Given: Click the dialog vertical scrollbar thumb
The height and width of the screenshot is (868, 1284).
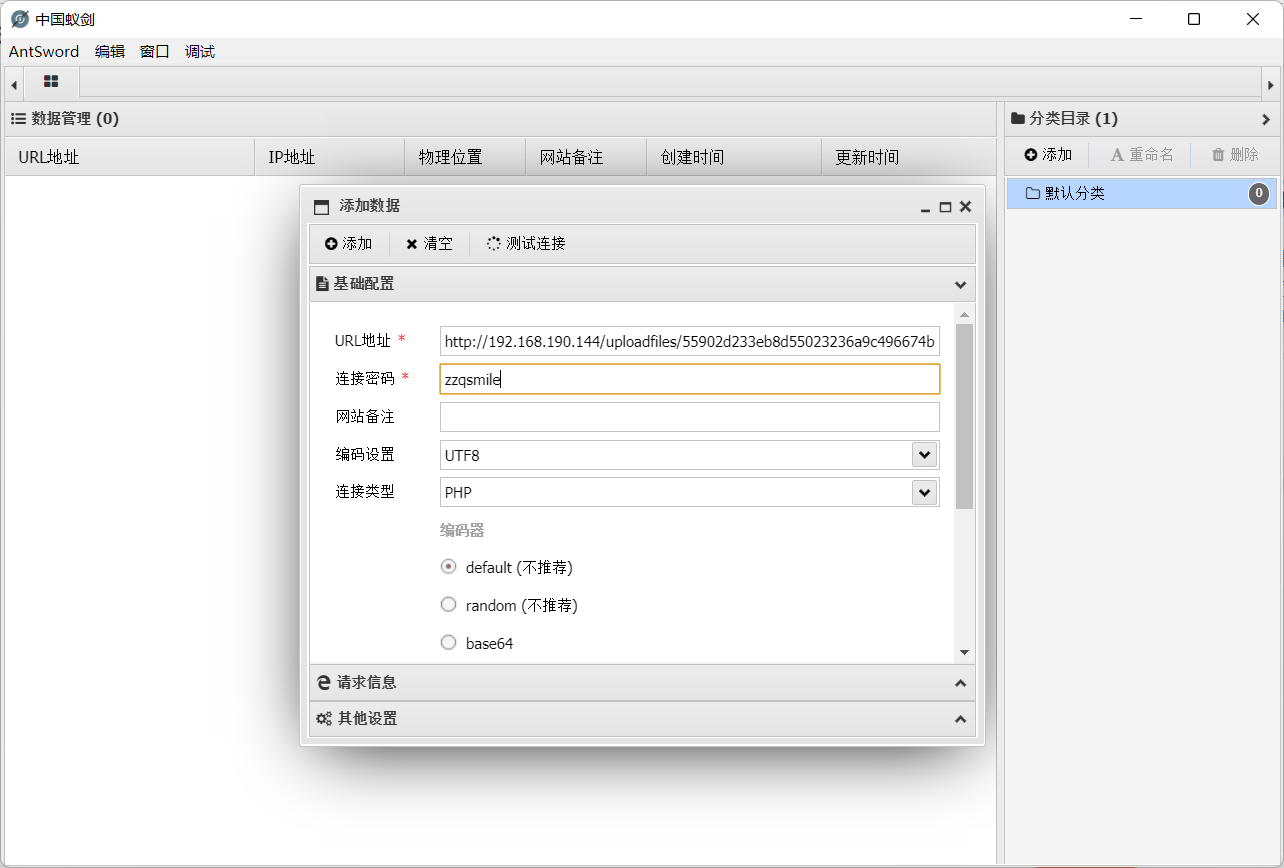Looking at the screenshot, I should 964,416.
